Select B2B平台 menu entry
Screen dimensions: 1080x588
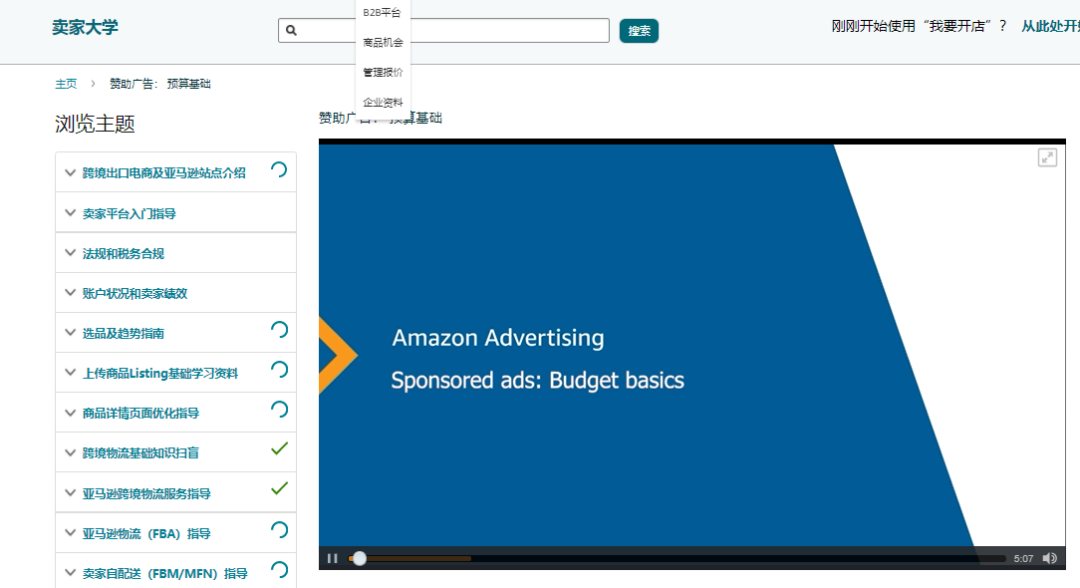tap(382, 12)
